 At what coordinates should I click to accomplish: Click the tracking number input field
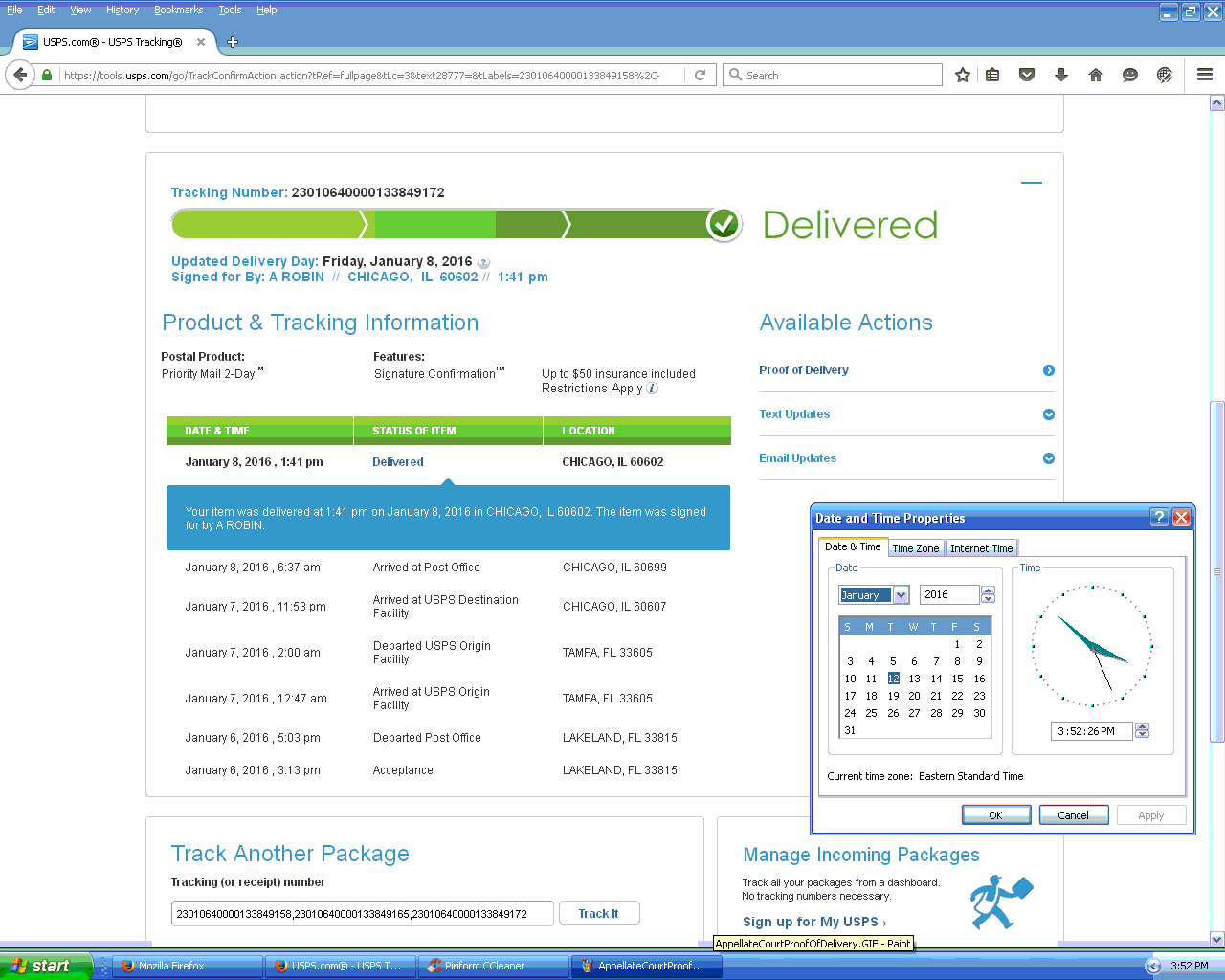click(363, 914)
